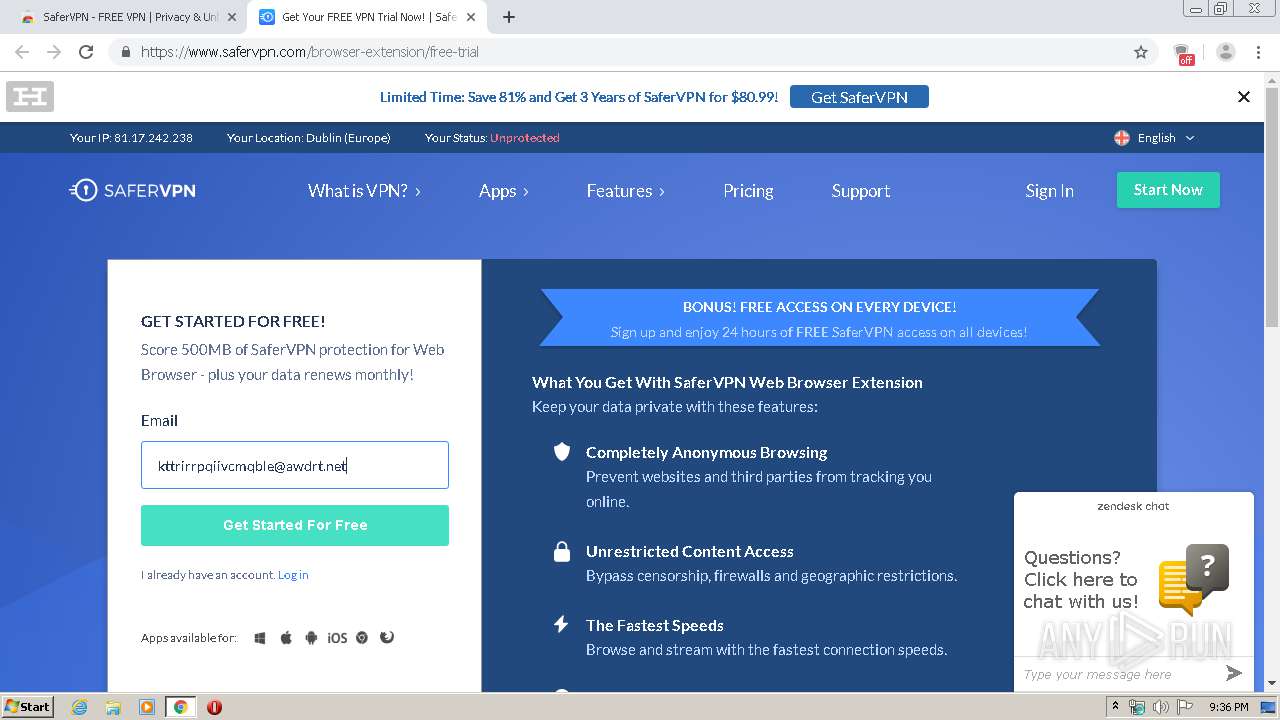Open the Chrome three-dot menu
This screenshot has width=1280, height=720.
point(1259,52)
